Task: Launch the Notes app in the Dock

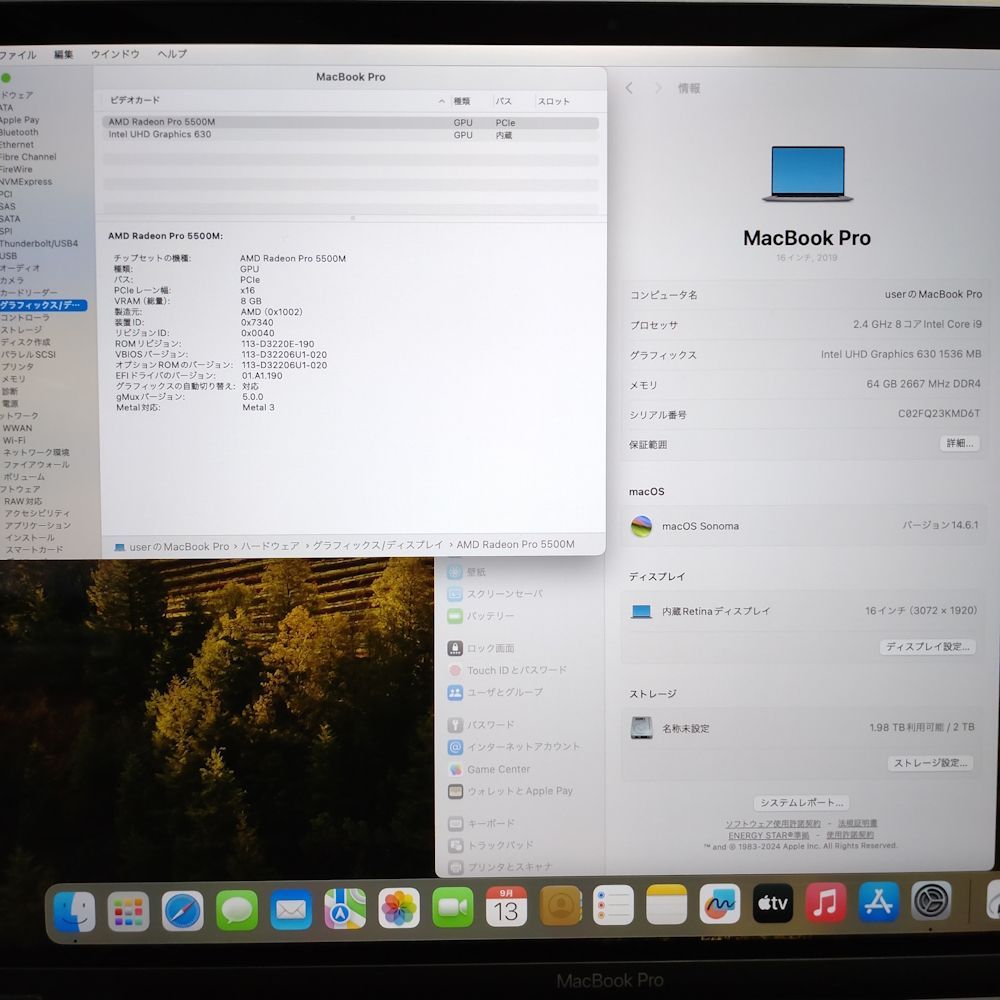Action: coord(666,904)
